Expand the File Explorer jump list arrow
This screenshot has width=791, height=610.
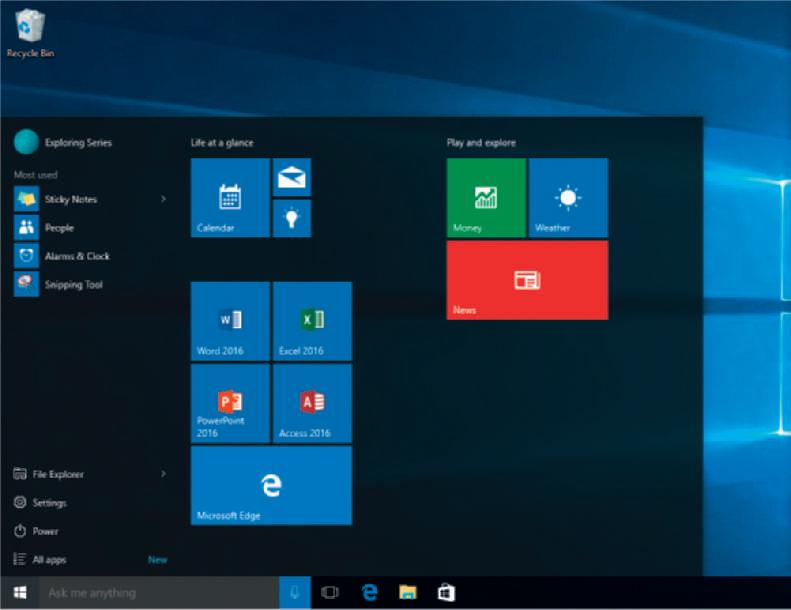tap(163, 473)
